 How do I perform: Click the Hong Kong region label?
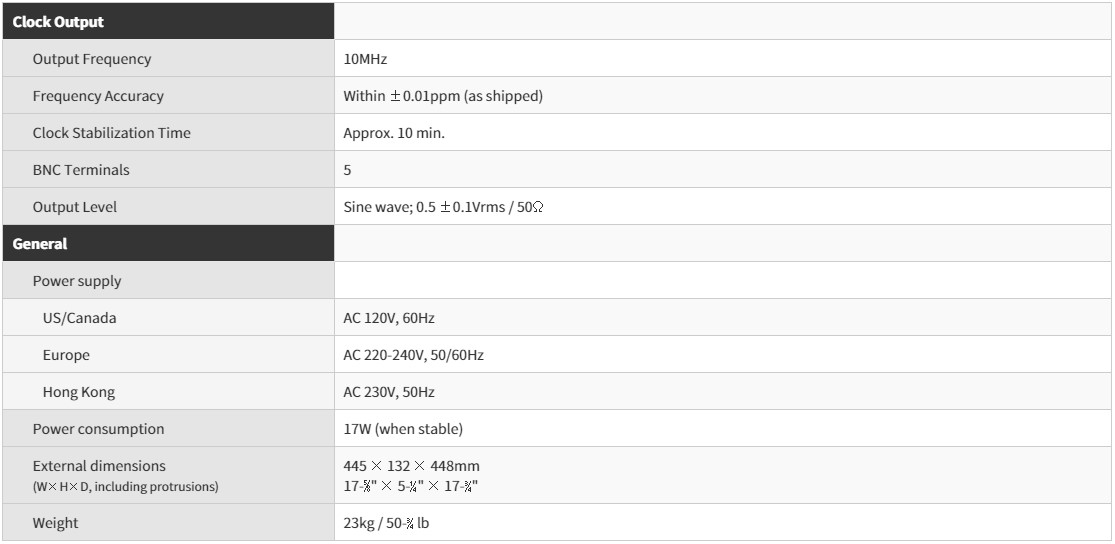pos(78,392)
